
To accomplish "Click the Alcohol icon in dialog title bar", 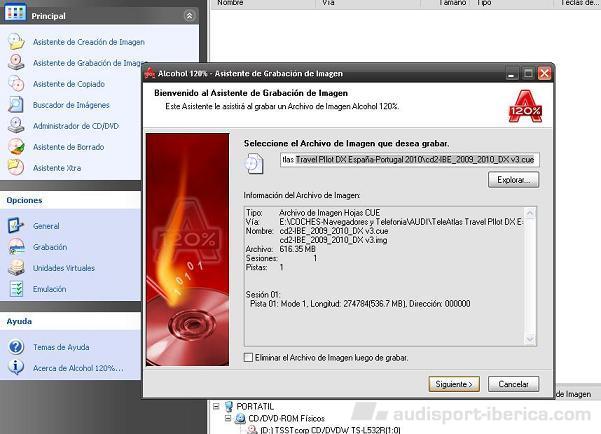I will [149, 73].
